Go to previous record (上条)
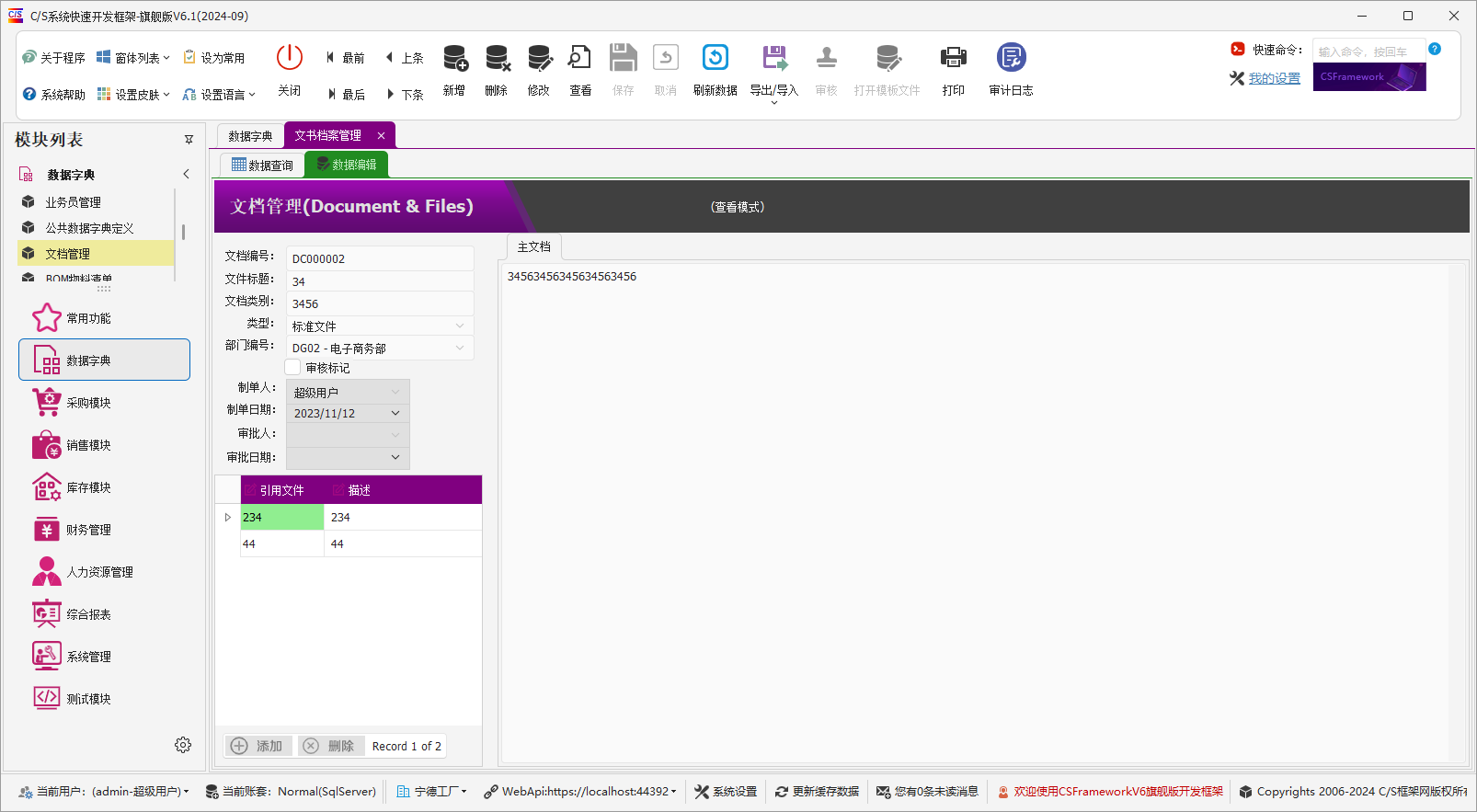 [405, 58]
